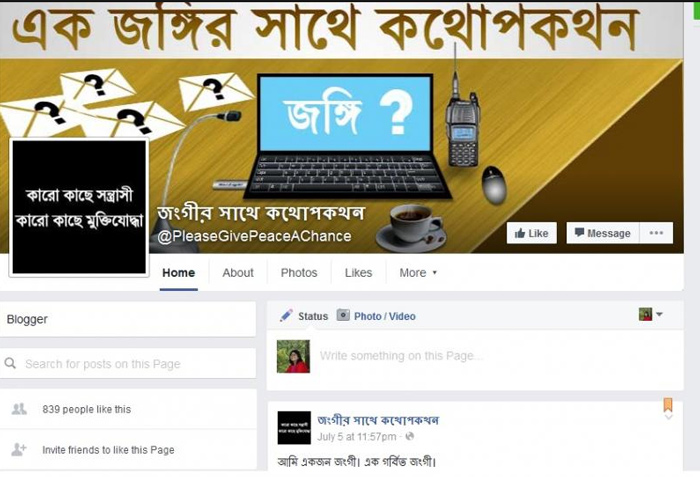Viewport: 700px width, 477px height.
Task: Expand the post-as identity dropdown arrow
Action: pyautogui.click(x=659, y=314)
